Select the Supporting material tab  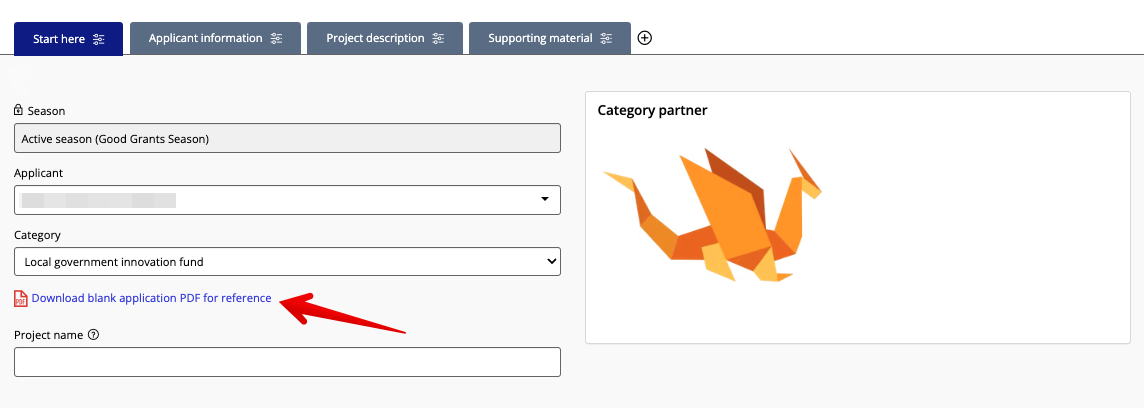[541, 38]
